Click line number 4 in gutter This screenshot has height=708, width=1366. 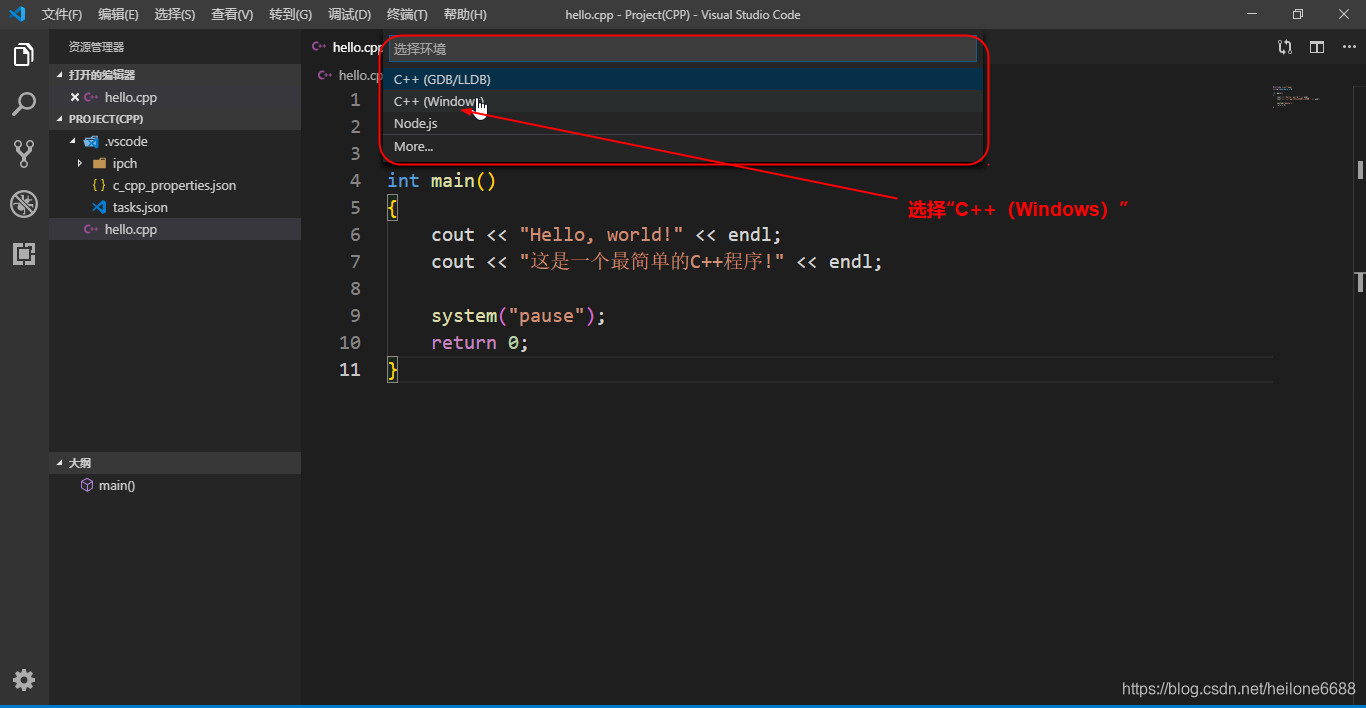(x=355, y=181)
